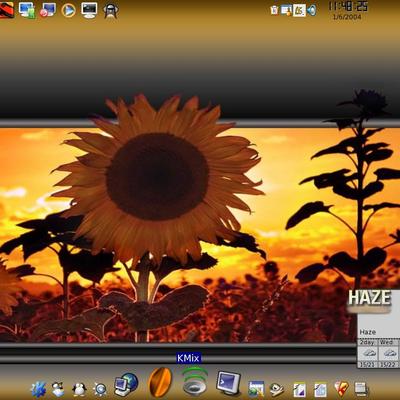Click the small camera-like icon in the dock
This screenshot has height=400, width=400.
(x=277, y=389)
